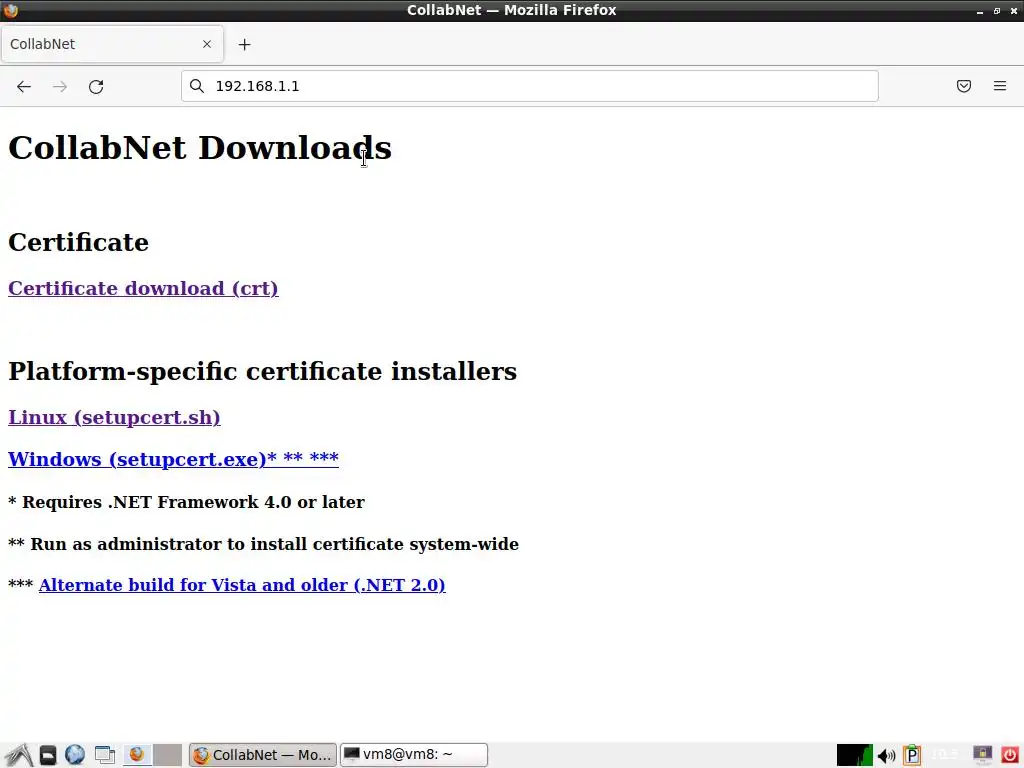Screen dimensions: 1024x768
Task: Click the Certificate section heading
Action: pyautogui.click(x=78, y=242)
